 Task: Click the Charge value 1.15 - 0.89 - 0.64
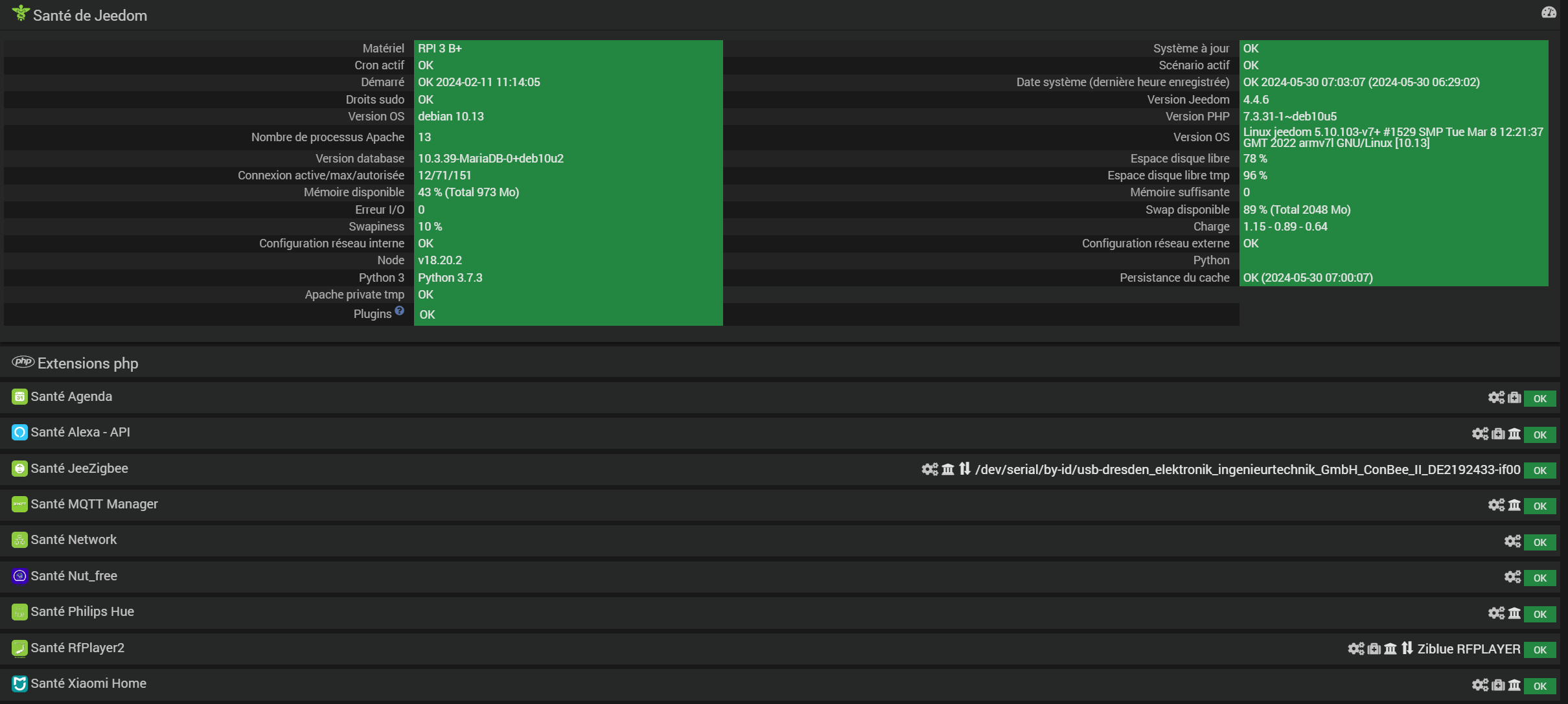pos(1285,227)
